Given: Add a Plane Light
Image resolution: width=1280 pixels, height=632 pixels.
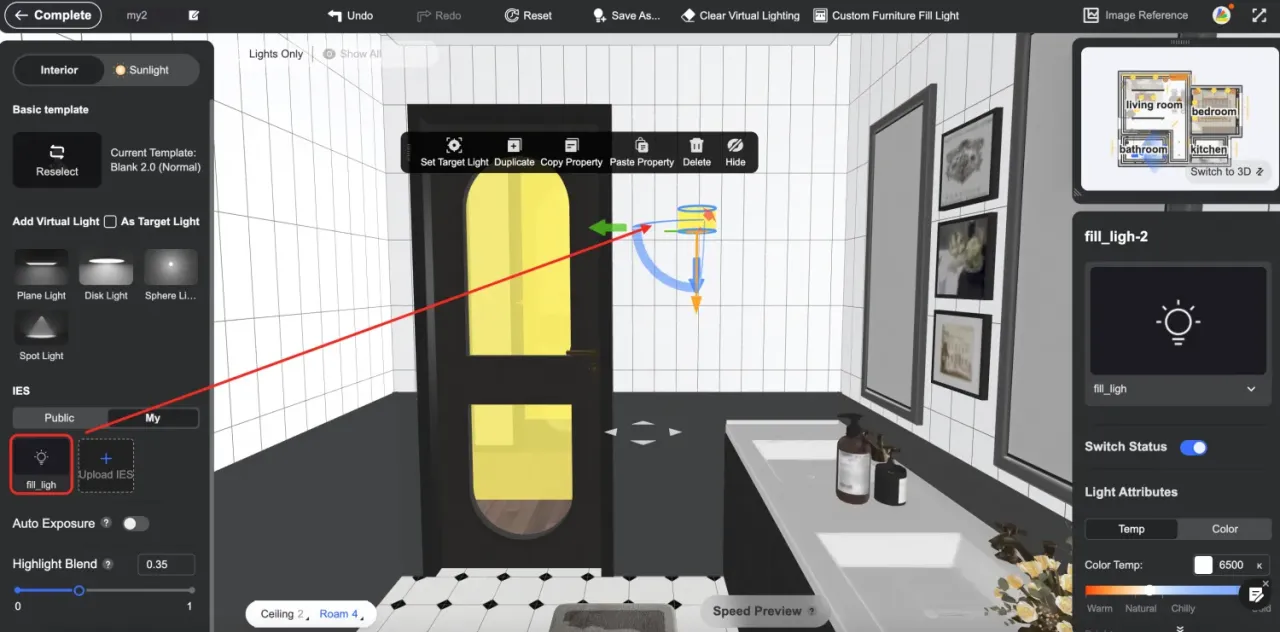Looking at the screenshot, I should (41, 269).
